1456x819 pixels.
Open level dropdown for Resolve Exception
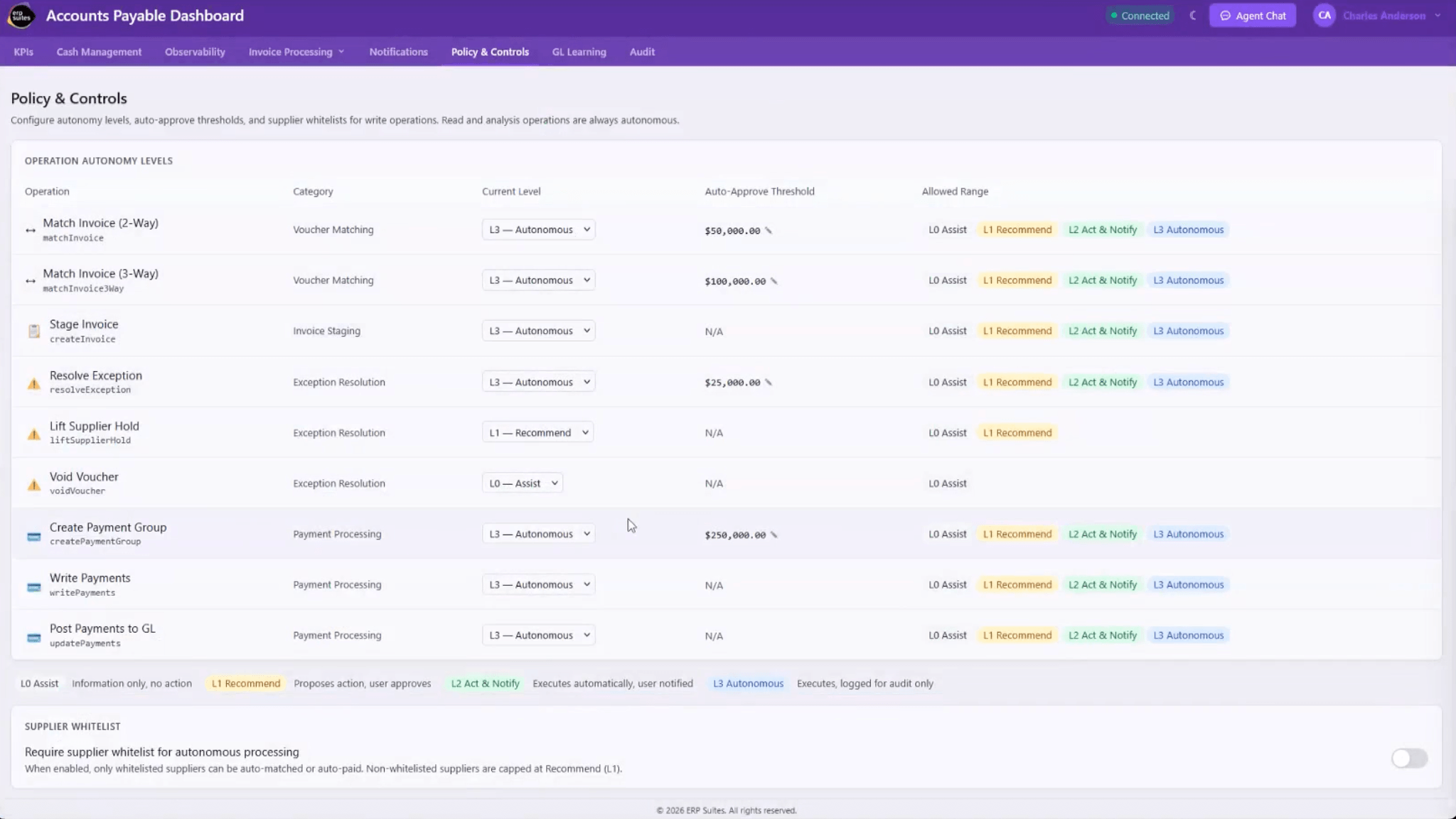538,382
